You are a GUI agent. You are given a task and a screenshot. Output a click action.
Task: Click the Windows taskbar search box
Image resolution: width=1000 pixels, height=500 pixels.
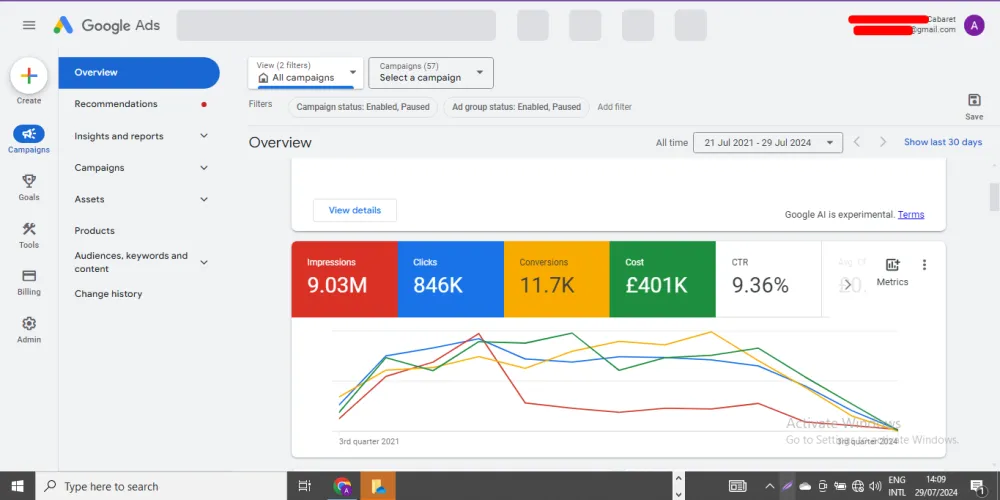click(x=161, y=486)
